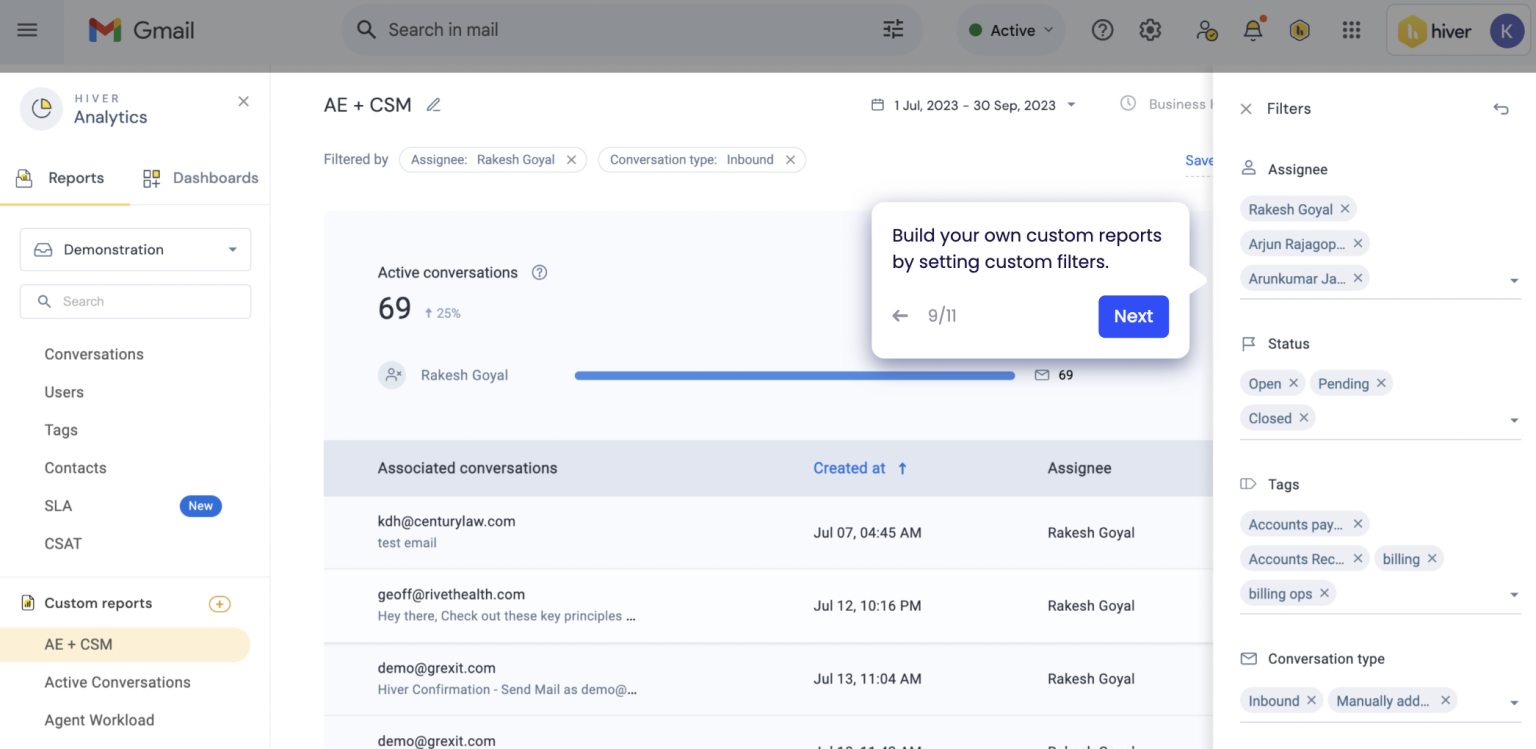Screen dimensions: 1536x749
Task: Click the Active conversations info icon
Action: 539,272
